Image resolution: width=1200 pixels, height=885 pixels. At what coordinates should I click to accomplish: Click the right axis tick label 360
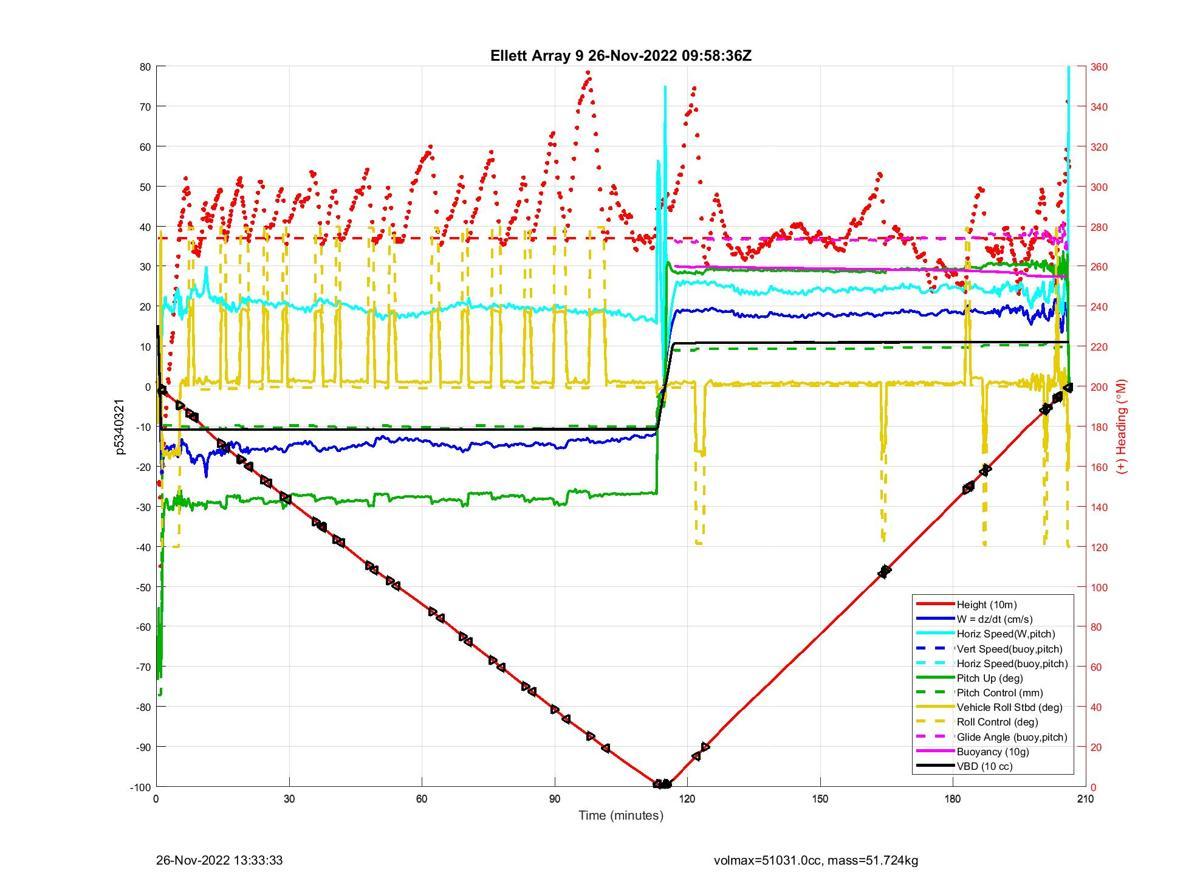[x=1099, y=67]
